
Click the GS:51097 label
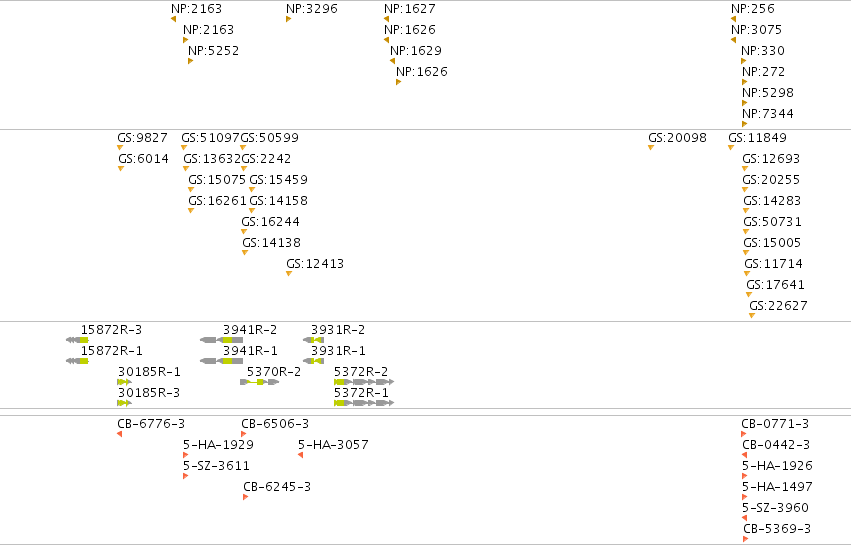coord(211,138)
